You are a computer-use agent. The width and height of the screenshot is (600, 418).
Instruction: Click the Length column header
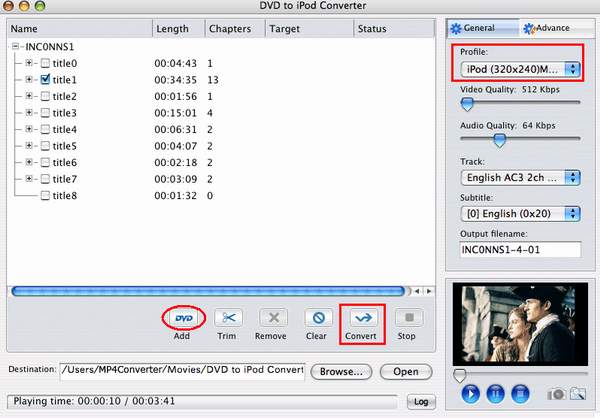[x=179, y=29]
